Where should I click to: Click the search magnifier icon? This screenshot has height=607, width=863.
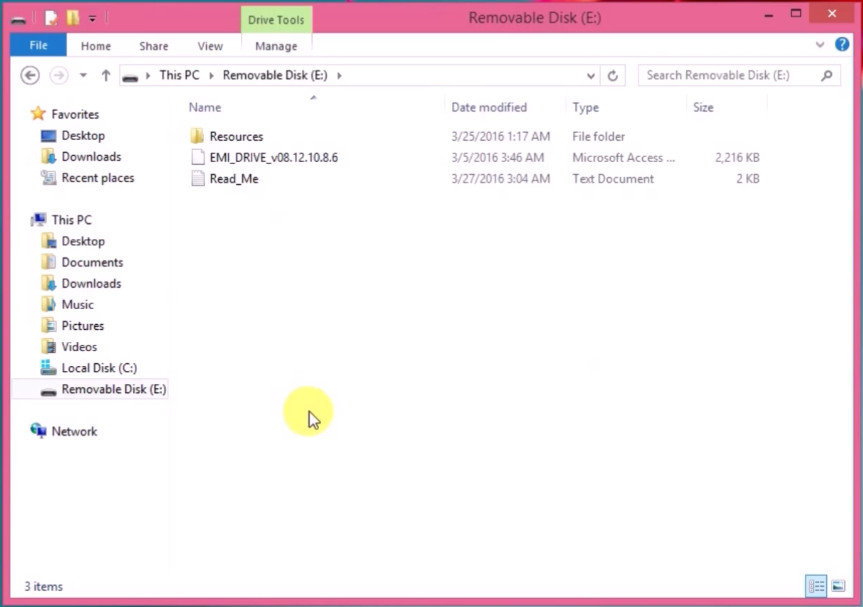click(x=827, y=75)
